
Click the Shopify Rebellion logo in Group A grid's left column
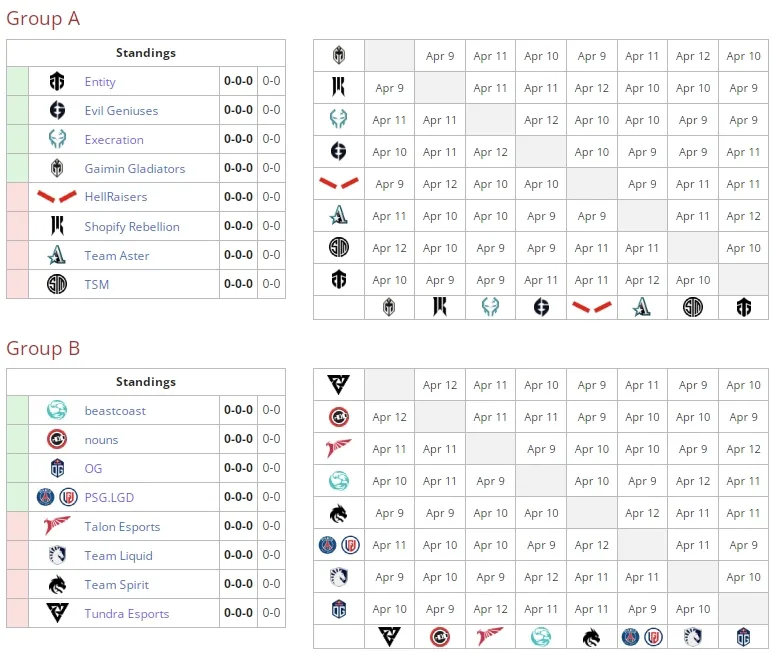coord(338,87)
